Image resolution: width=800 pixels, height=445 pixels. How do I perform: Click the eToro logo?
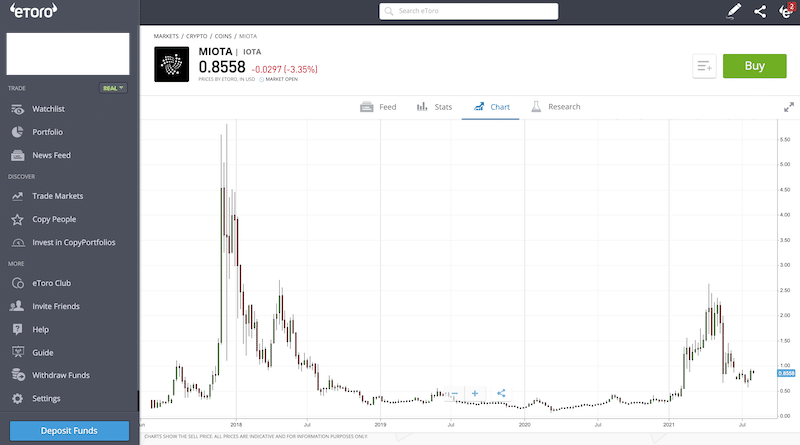click(34, 11)
